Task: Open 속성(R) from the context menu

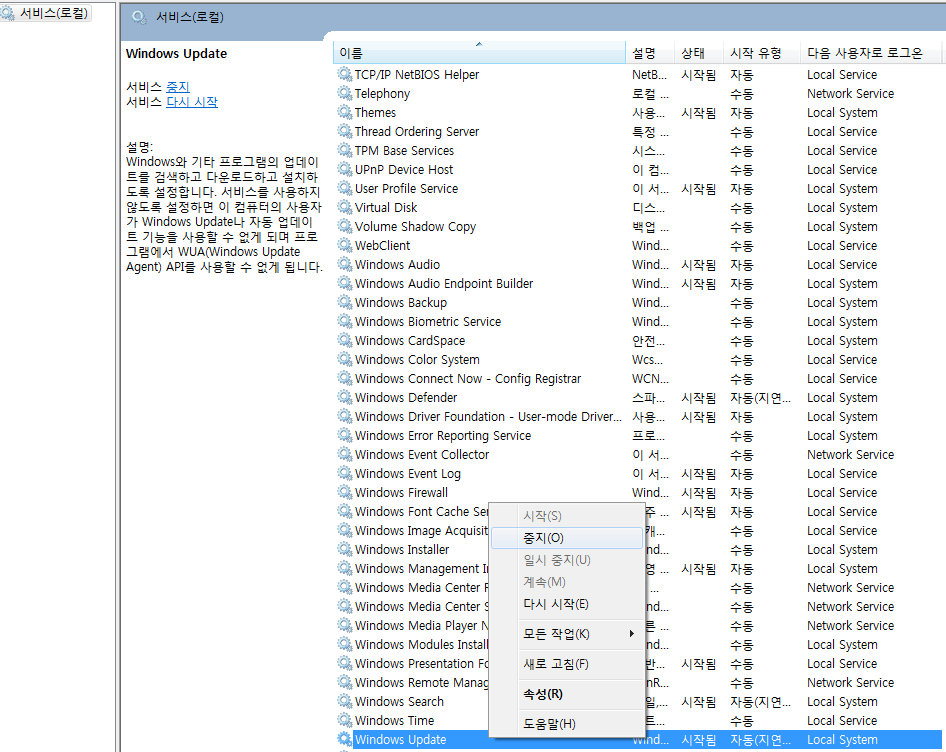Action: tap(567, 694)
